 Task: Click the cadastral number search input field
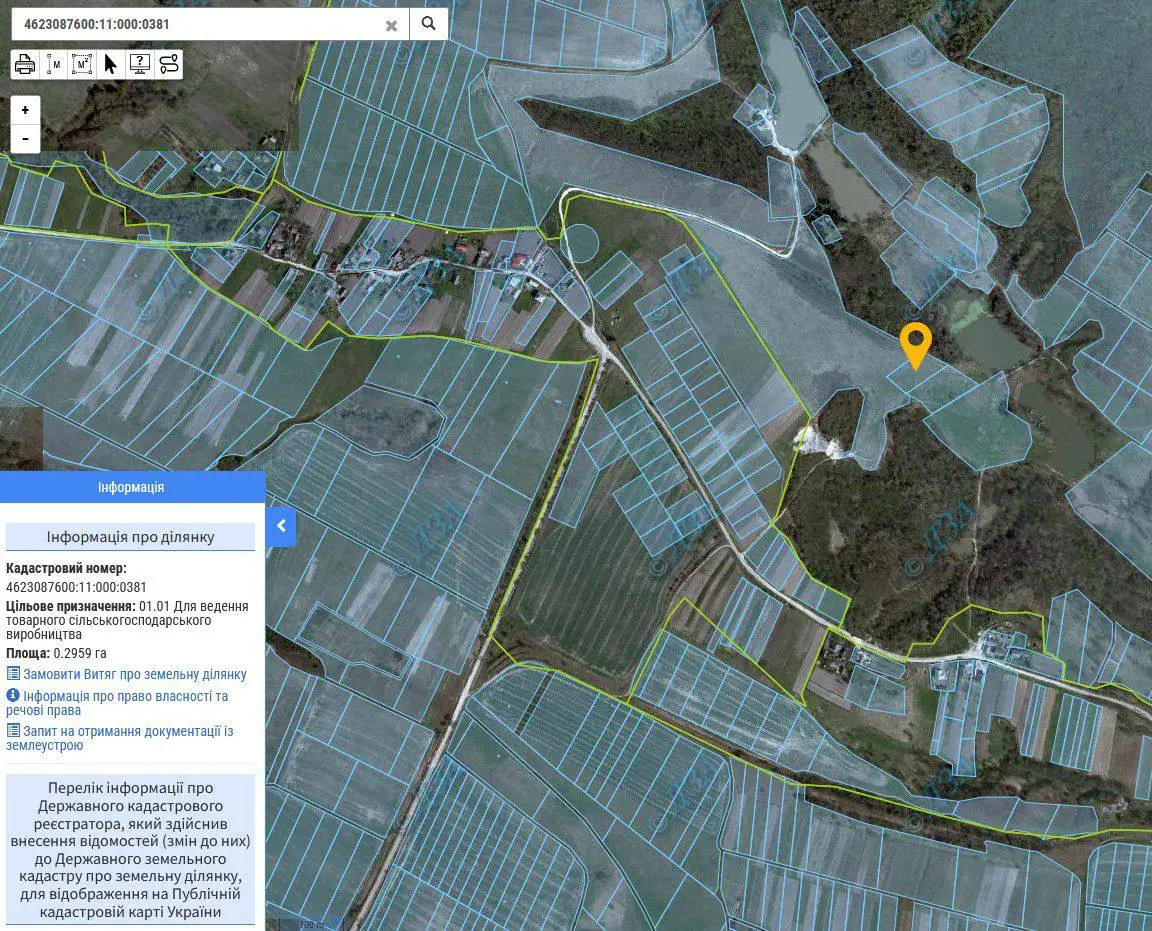click(x=198, y=24)
